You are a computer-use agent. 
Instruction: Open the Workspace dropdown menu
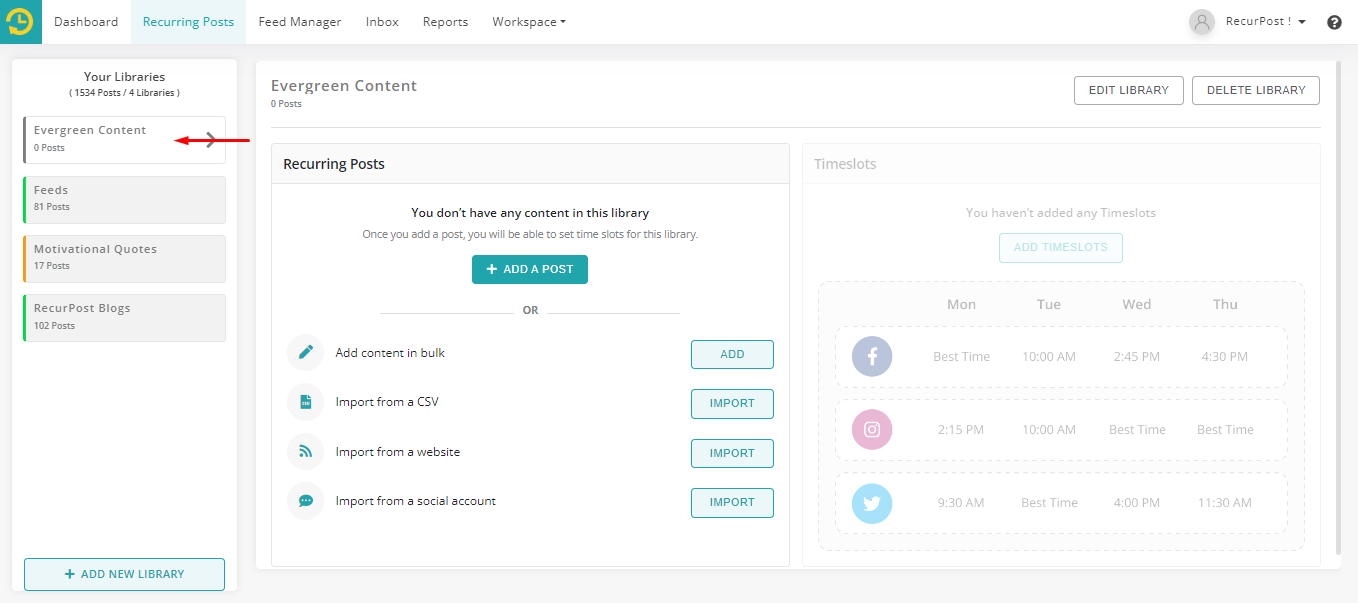click(528, 22)
